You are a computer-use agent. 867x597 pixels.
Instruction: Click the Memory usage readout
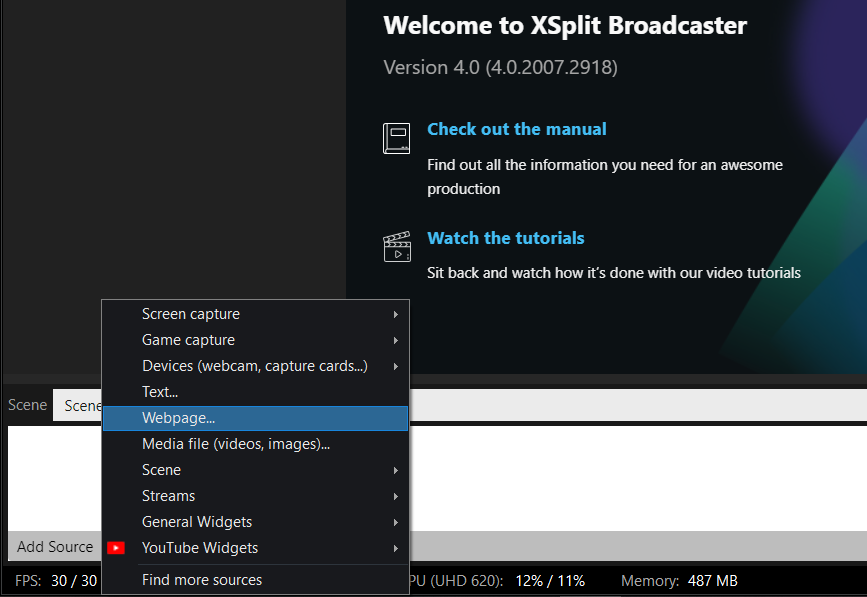click(679, 580)
